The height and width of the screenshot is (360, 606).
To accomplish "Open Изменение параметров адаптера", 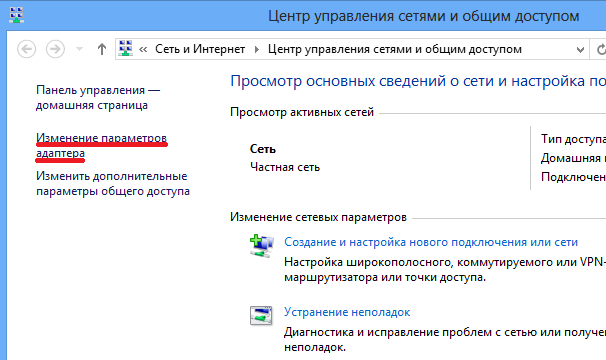I will click(101, 145).
